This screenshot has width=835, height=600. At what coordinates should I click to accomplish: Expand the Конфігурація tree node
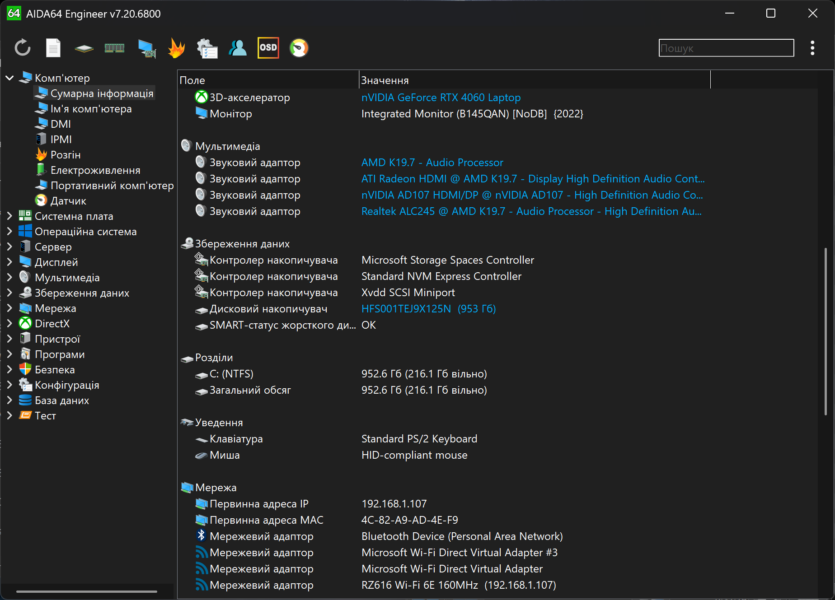click(9, 384)
